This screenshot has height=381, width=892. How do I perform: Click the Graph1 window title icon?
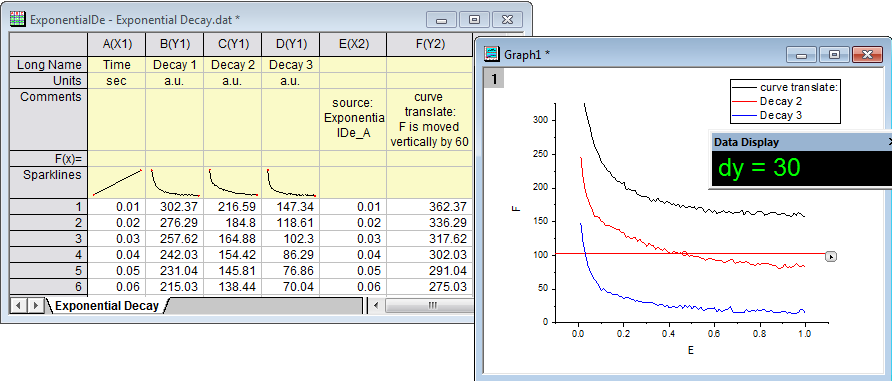point(492,55)
